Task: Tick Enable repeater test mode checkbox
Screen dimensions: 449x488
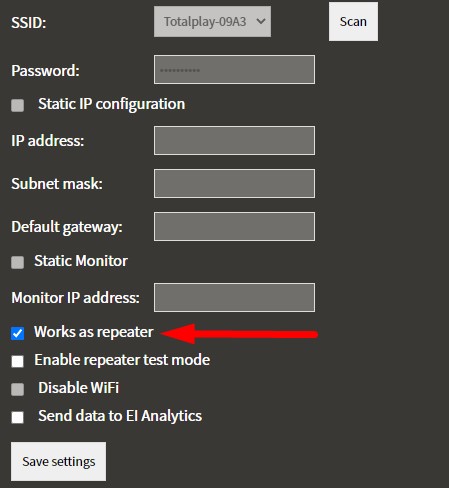Action: coord(17,361)
